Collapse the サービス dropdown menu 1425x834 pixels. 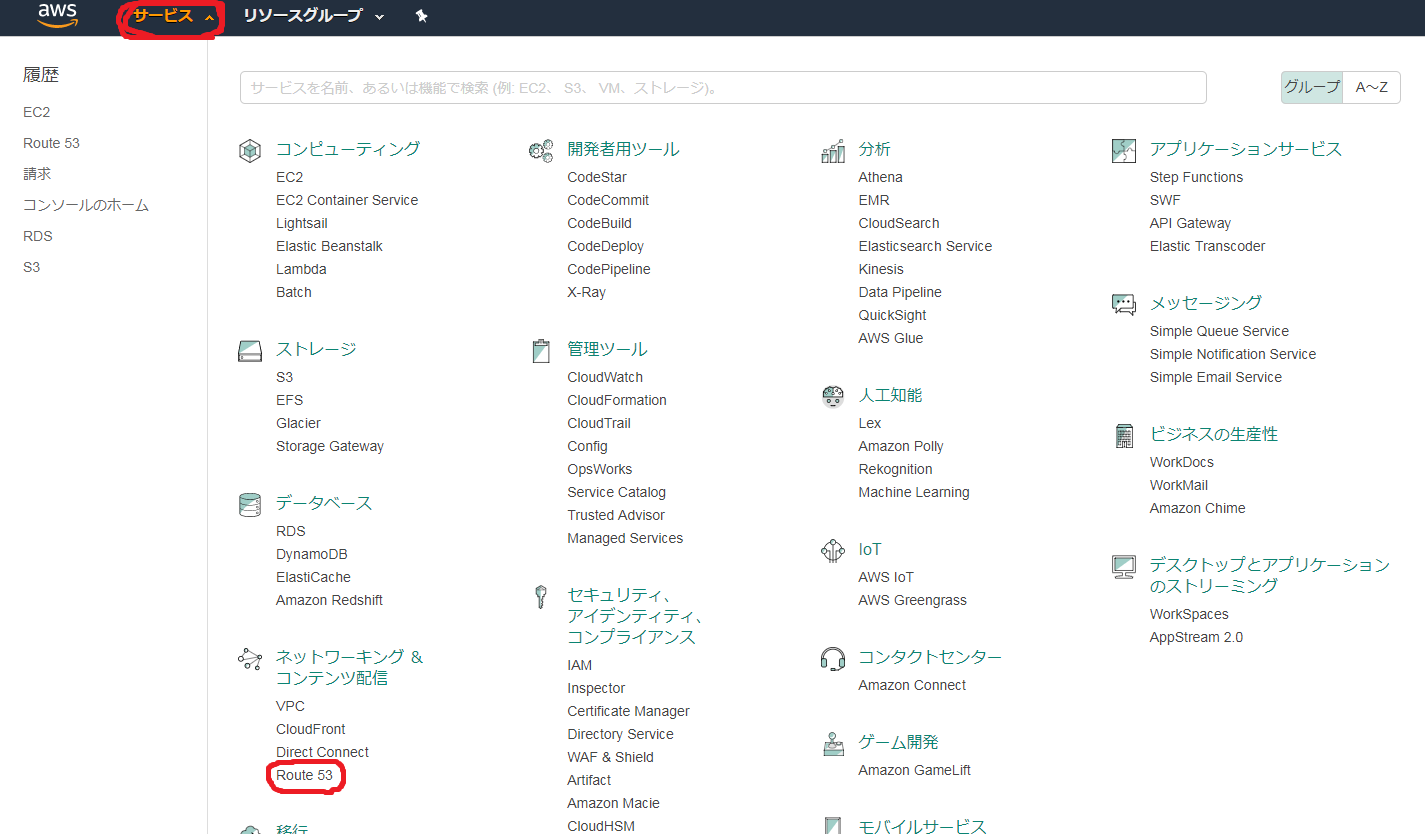coord(172,17)
